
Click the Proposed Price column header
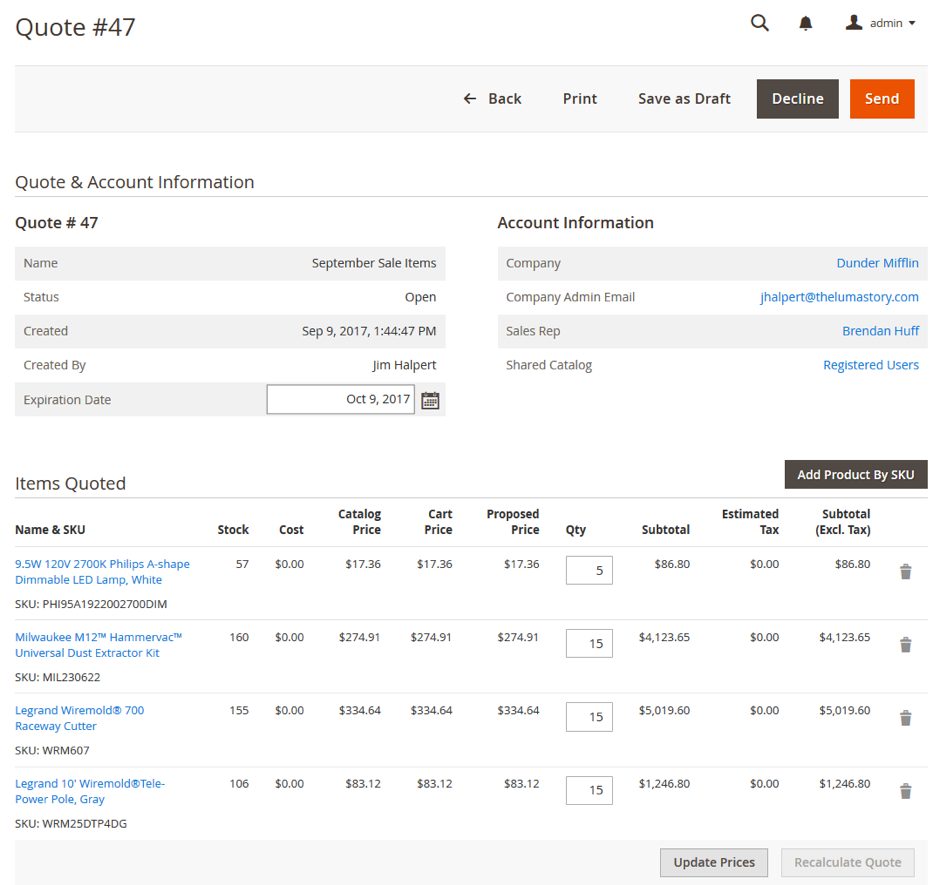(513, 522)
